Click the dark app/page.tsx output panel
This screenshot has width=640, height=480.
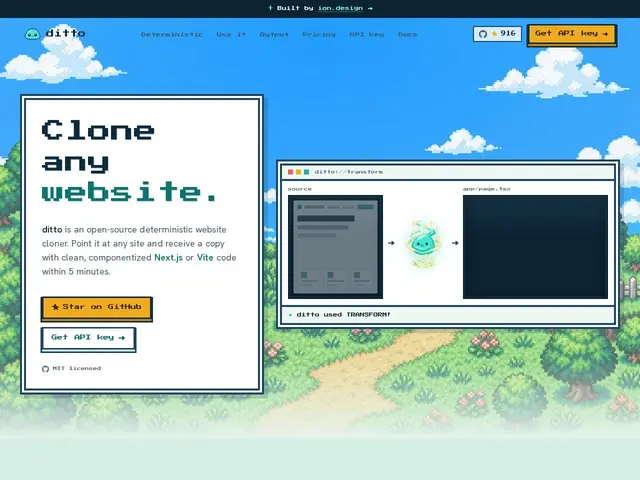535,247
